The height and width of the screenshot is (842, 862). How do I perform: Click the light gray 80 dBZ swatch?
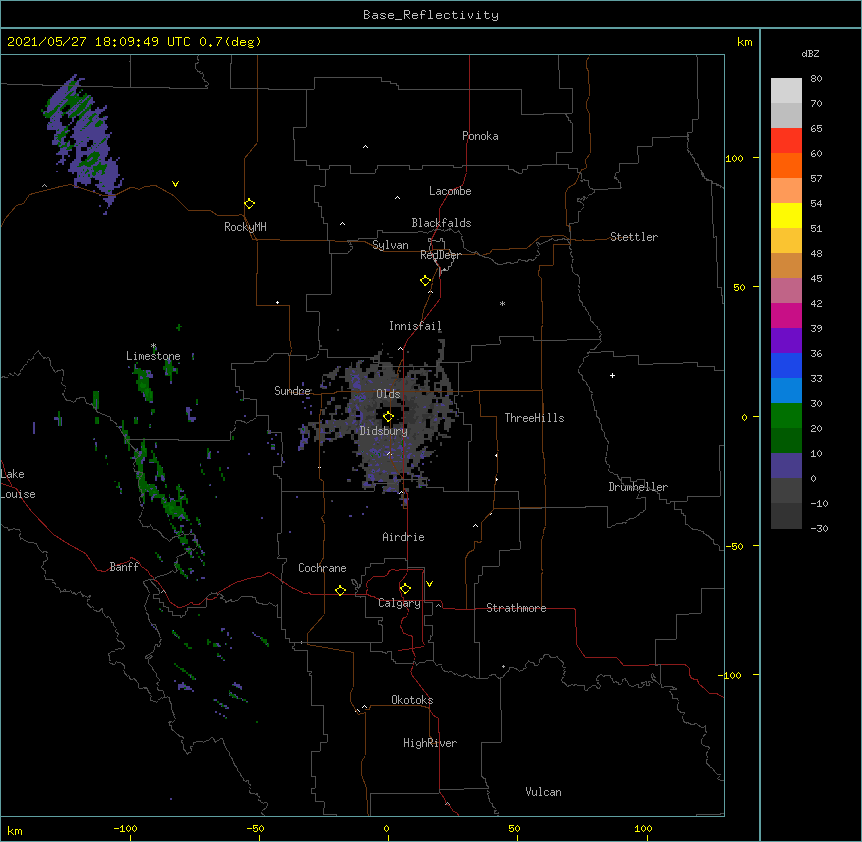786,91
